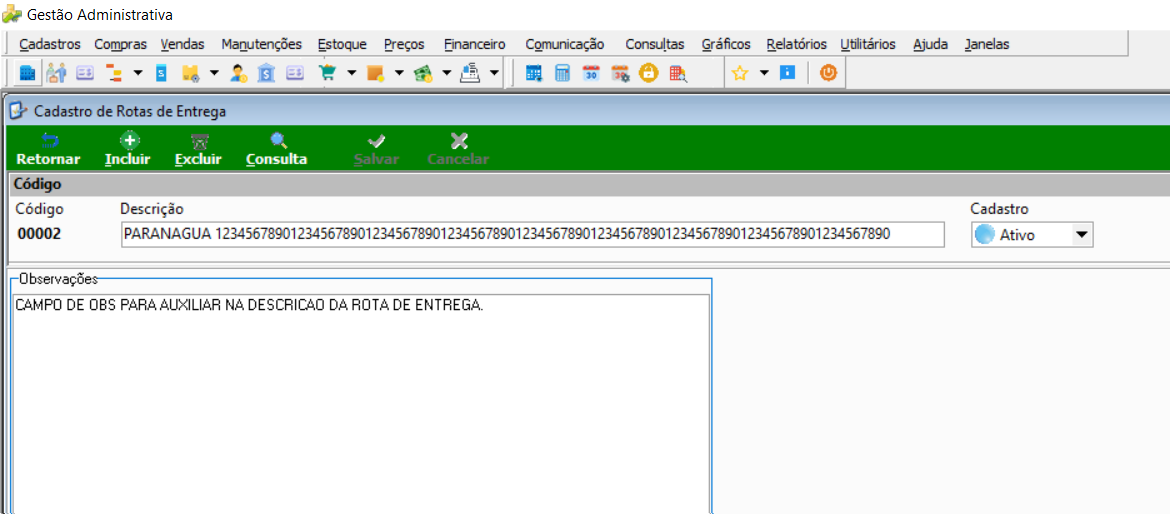Open Consulta search button
The width and height of the screenshot is (1170, 514).
pos(277,150)
